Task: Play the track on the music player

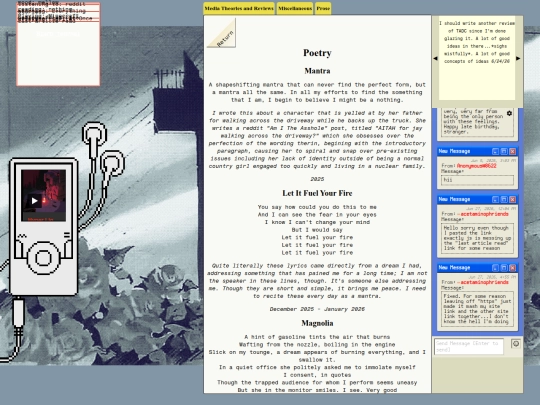Action: point(34,201)
